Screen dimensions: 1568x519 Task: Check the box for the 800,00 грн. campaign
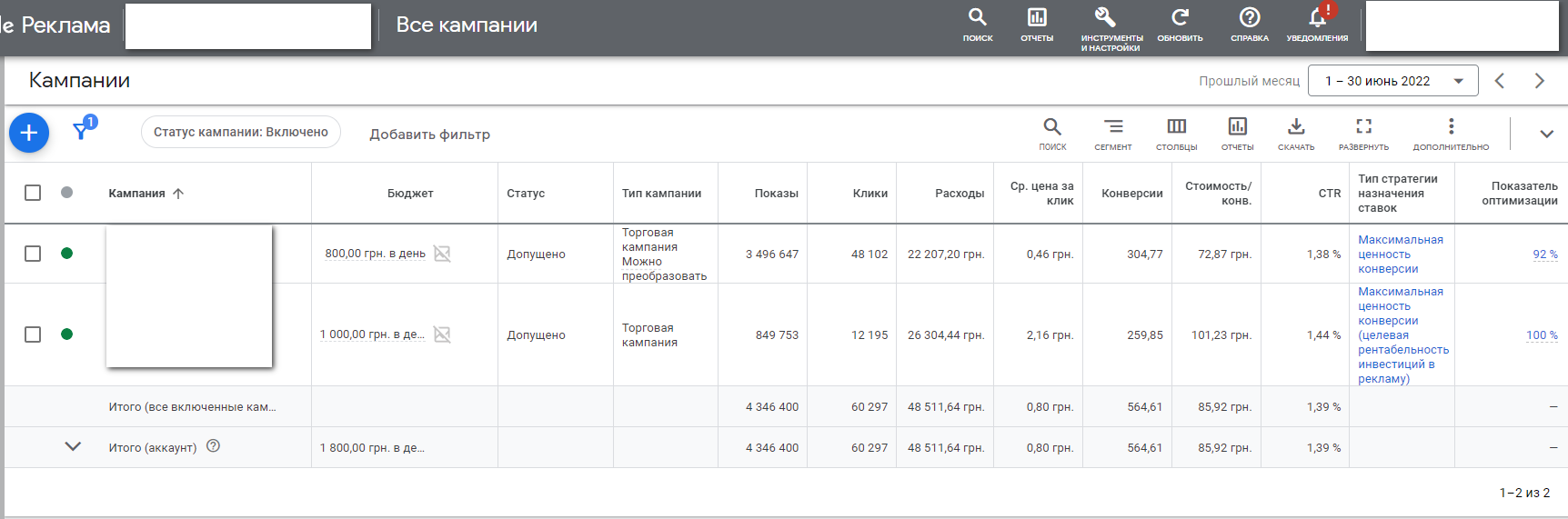[33, 254]
